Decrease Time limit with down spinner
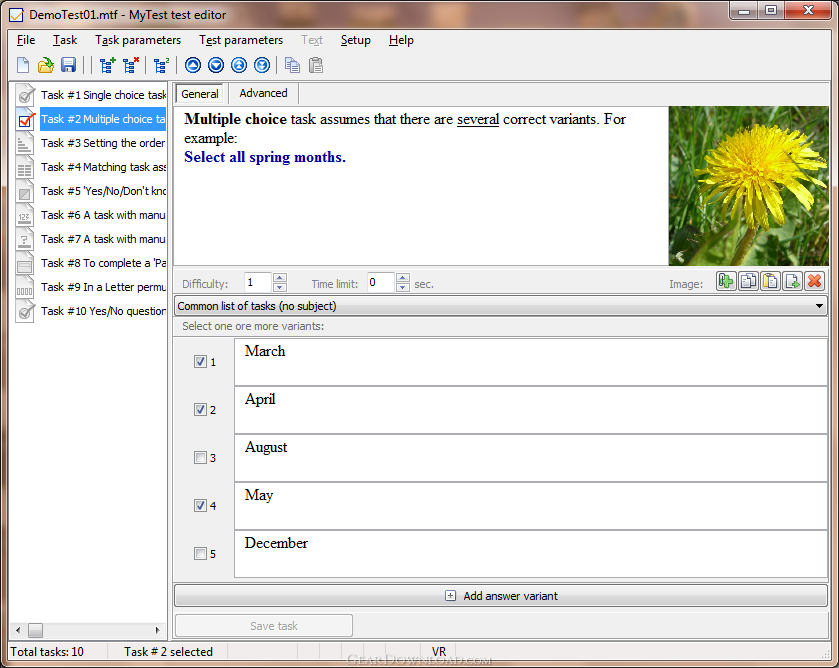 click(x=403, y=287)
